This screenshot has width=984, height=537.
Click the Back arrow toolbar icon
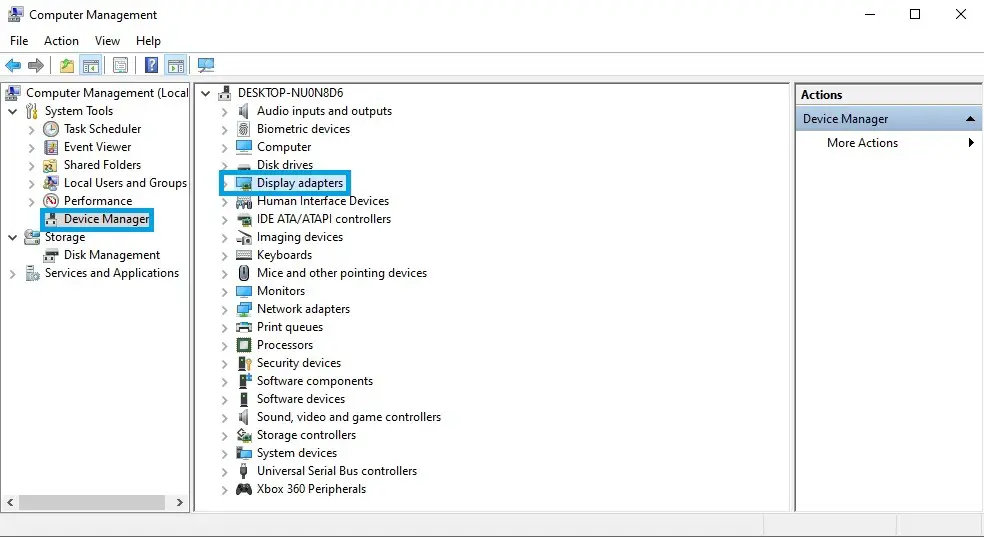click(13, 65)
